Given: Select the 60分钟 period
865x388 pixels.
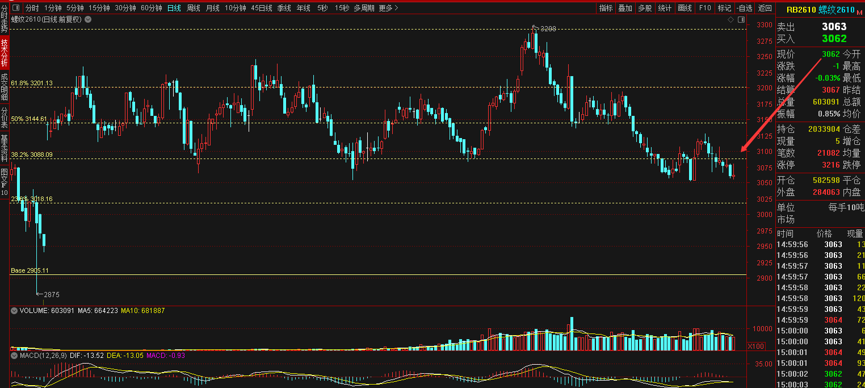Looking at the screenshot, I should [x=152, y=8].
